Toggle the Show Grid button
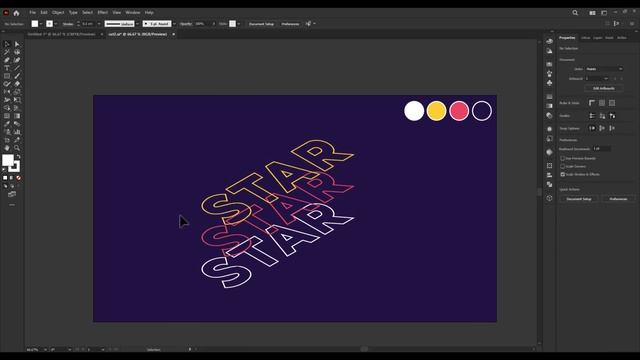 click(602, 103)
